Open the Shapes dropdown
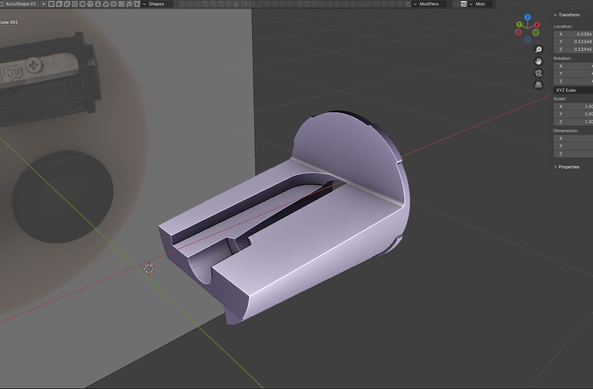 pyautogui.click(x=157, y=4)
